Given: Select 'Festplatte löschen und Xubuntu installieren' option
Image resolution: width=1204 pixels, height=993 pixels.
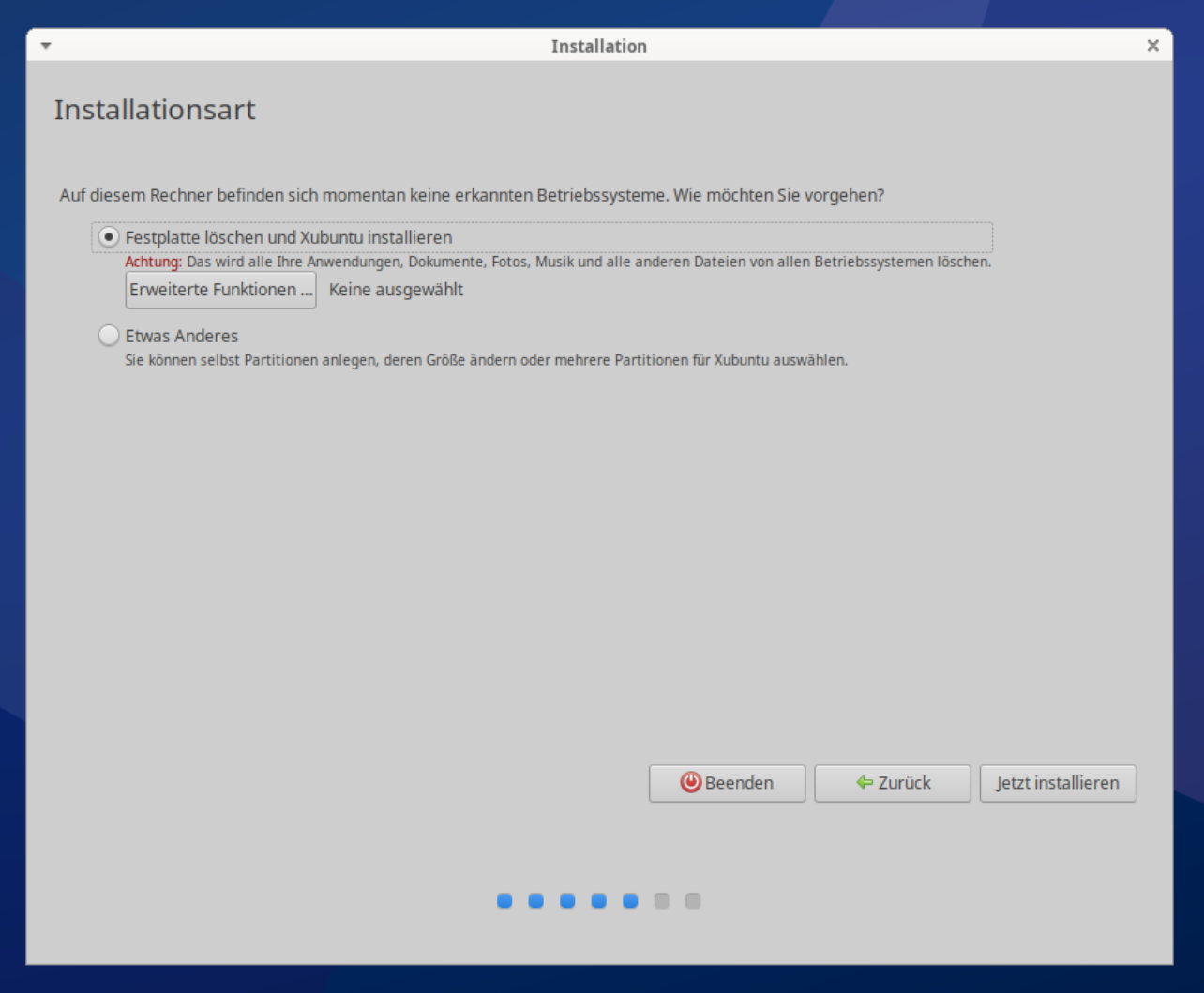Looking at the screenshot, I should 110,237.
